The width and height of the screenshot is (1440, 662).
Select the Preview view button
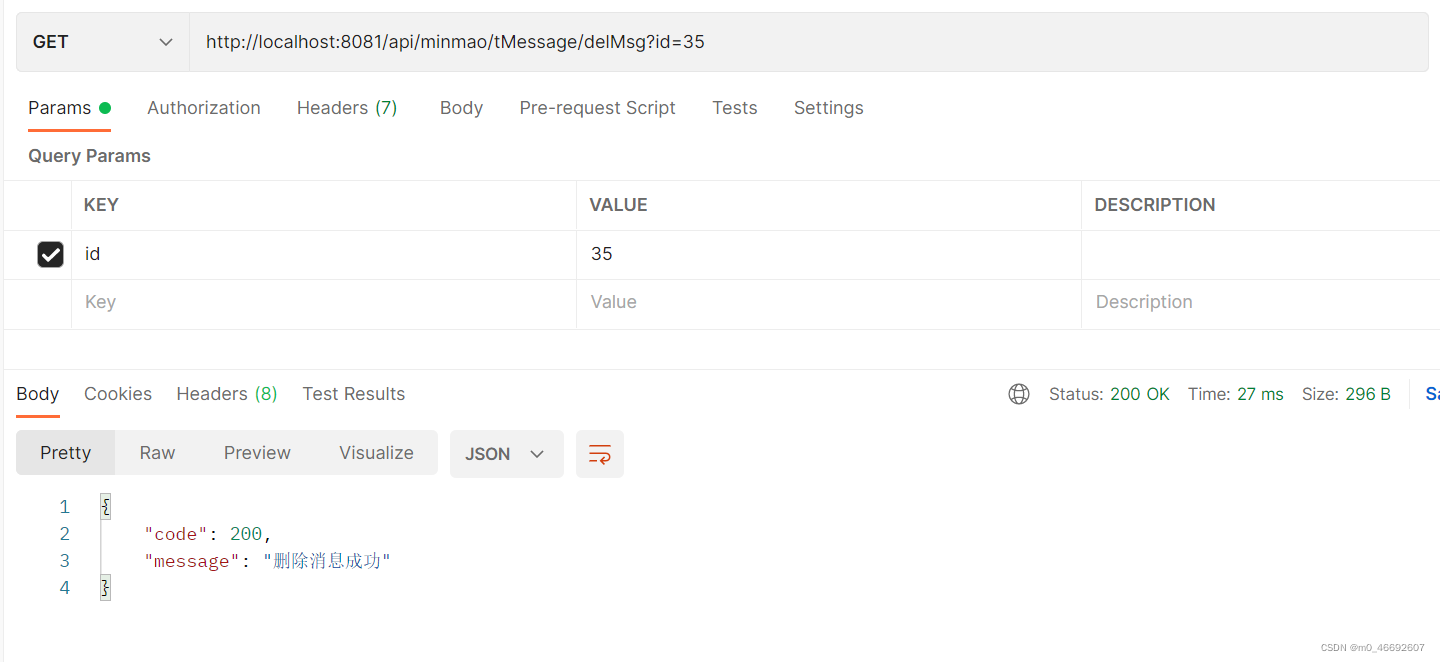(x=257, y=453)
